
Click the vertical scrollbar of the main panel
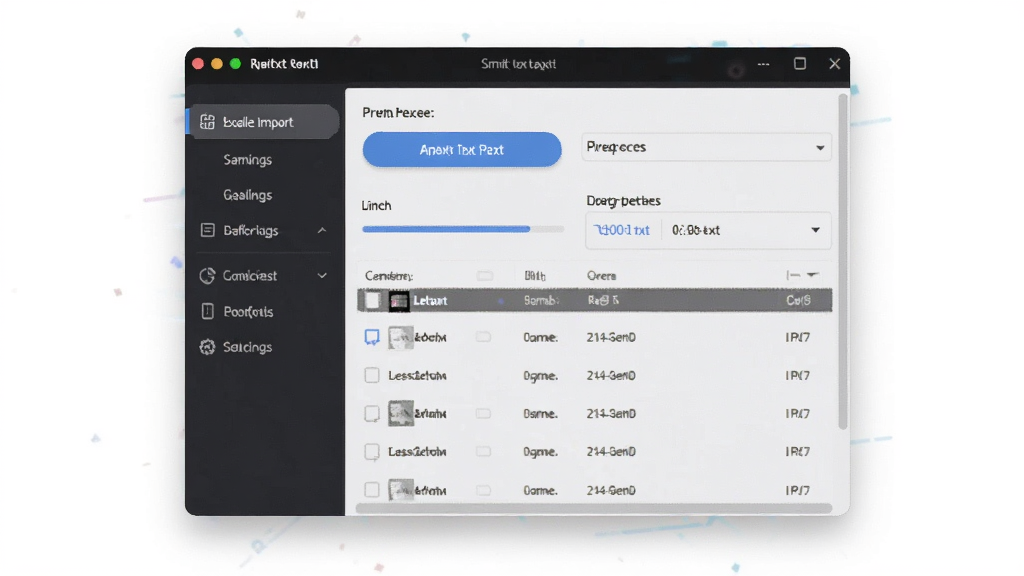pos(842,261)
